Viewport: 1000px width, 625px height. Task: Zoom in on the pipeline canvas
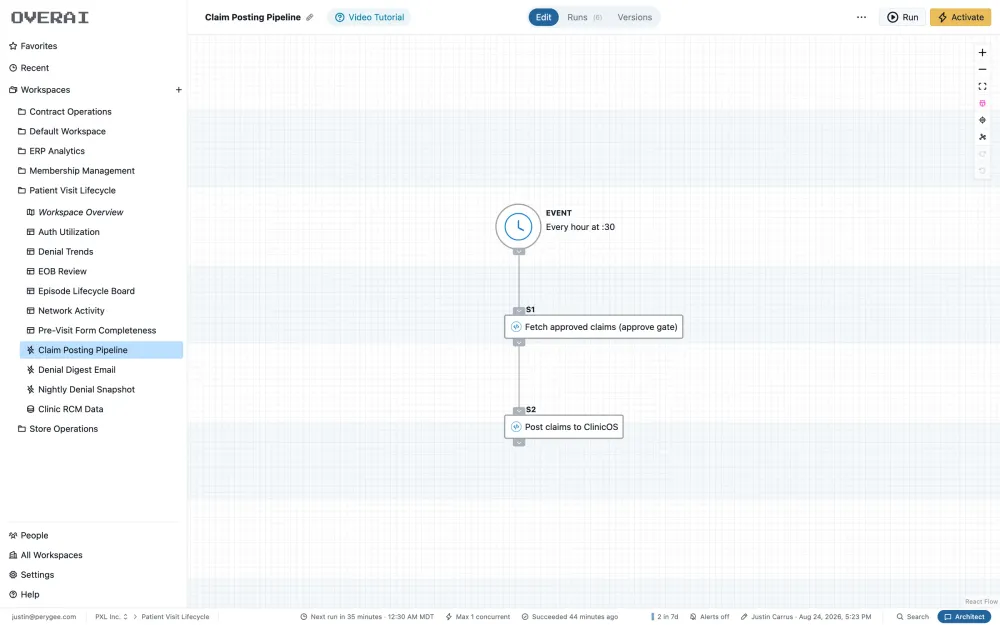pos(982,53)
